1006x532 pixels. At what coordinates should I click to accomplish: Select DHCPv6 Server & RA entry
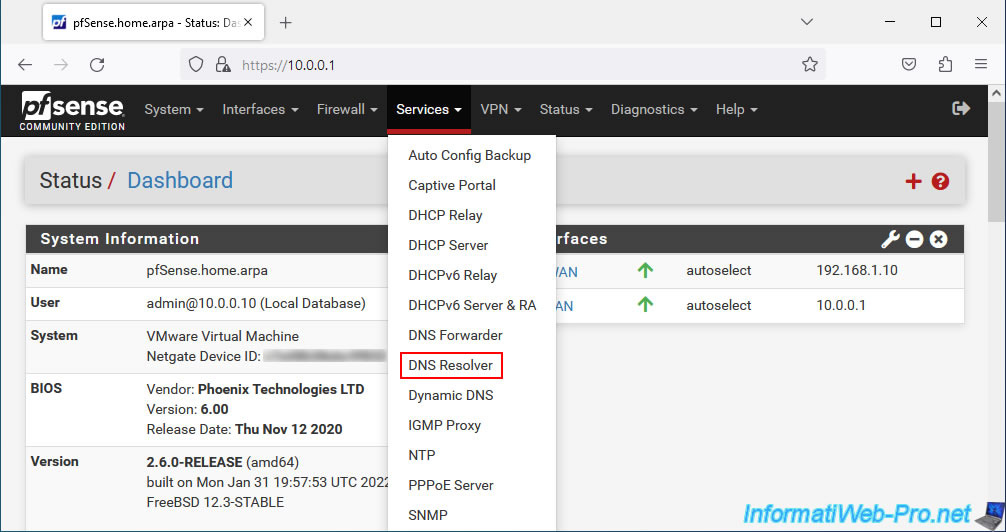(x=472, y=305)
